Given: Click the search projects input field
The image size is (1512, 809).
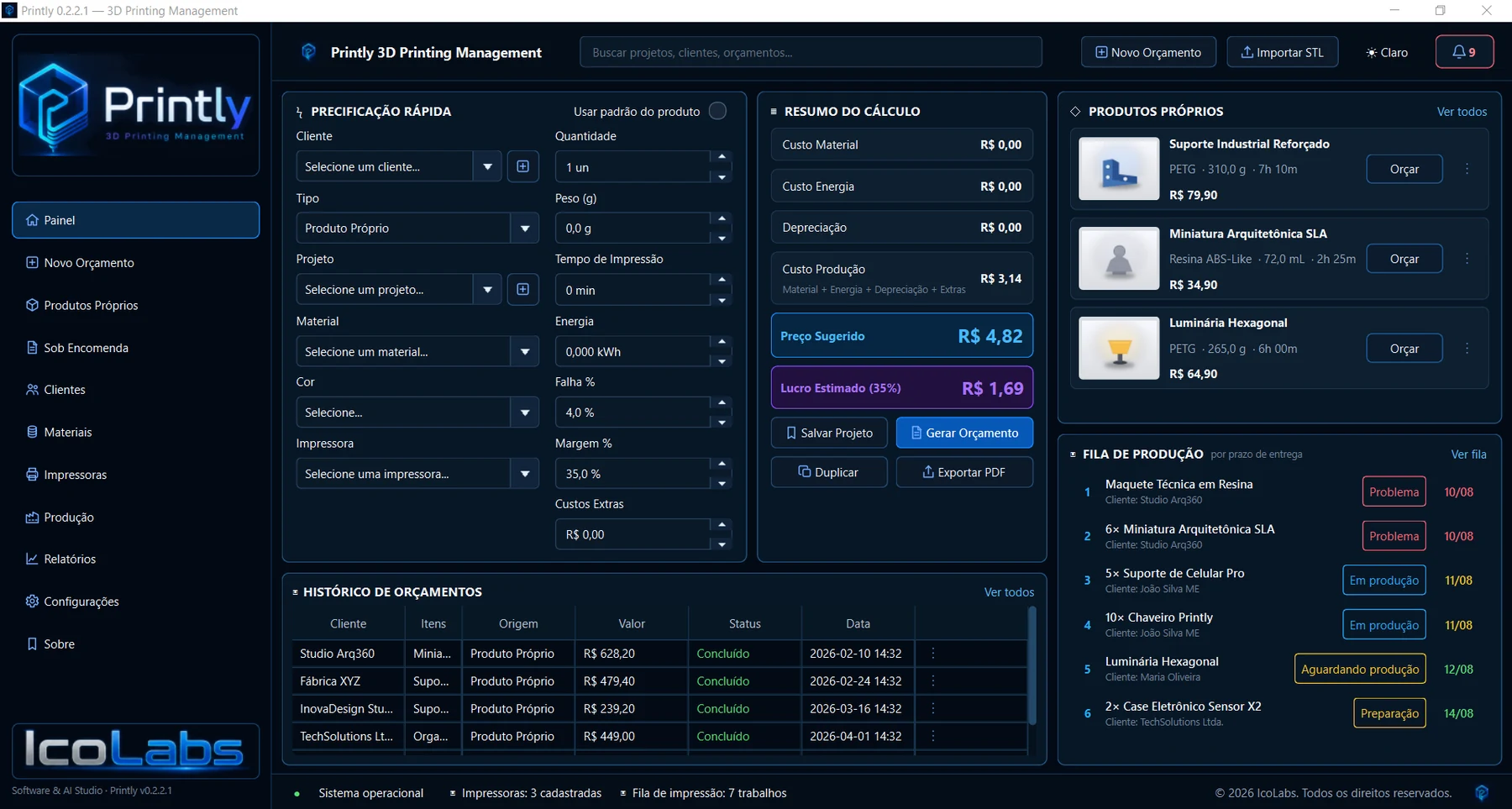Looking at the screenshot, I should (811, 52).
